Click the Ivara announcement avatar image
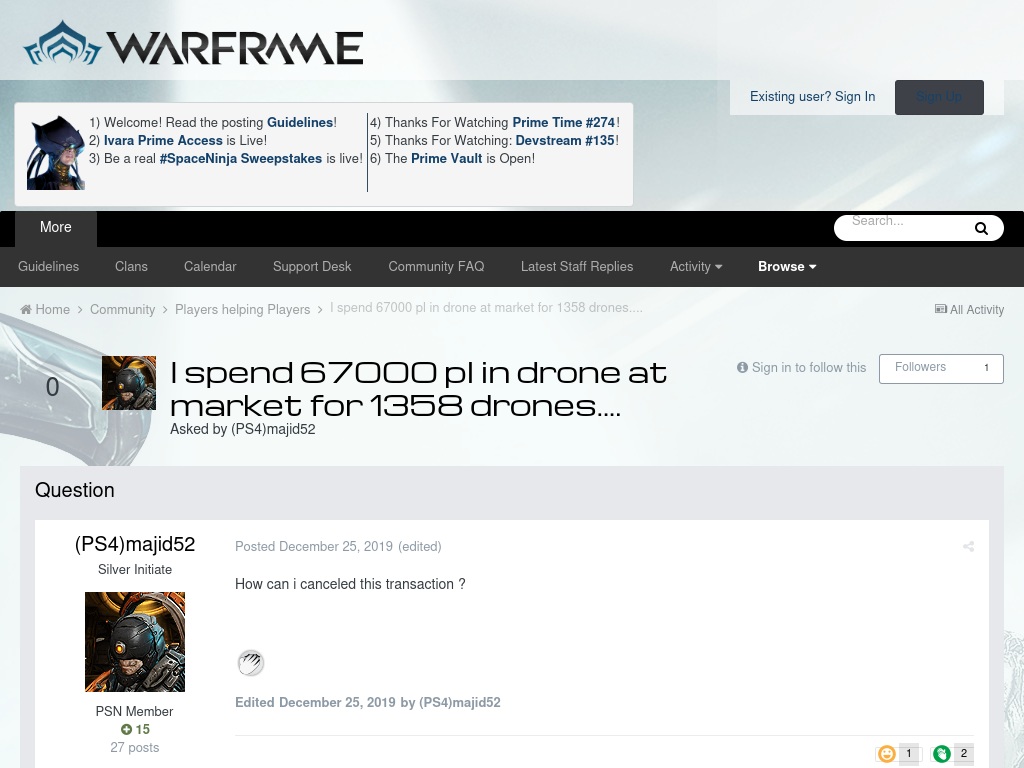The image size is (1024, 768). pyautogui.click(x=56, y=153)
